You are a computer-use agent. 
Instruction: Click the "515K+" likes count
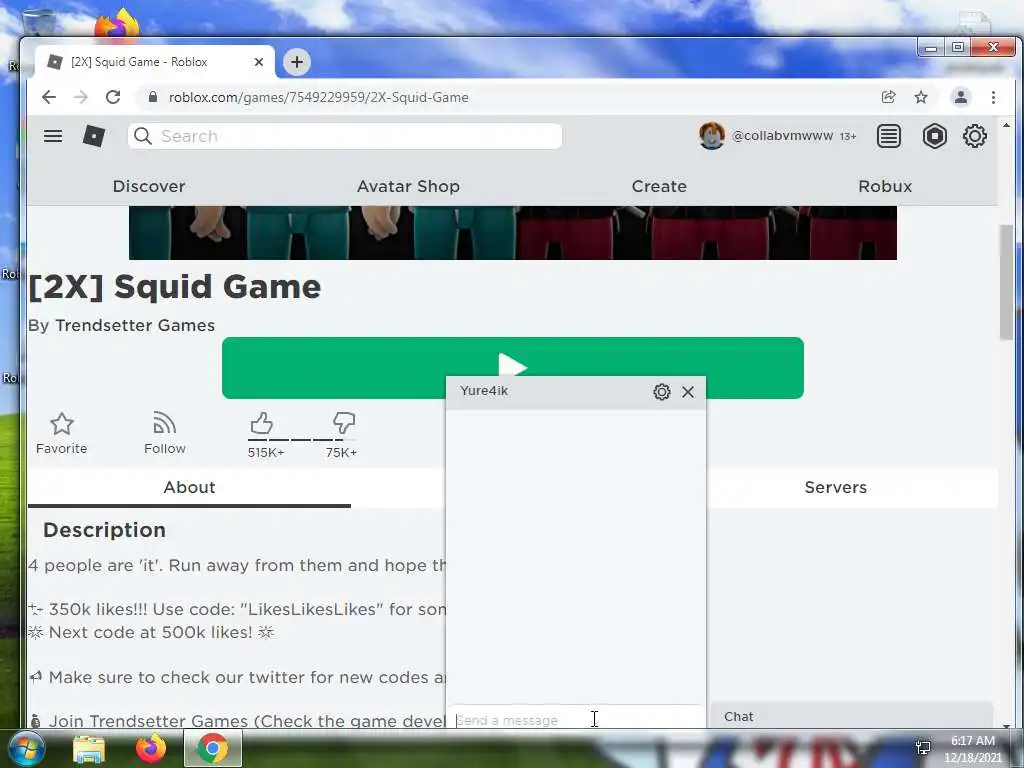266,453
